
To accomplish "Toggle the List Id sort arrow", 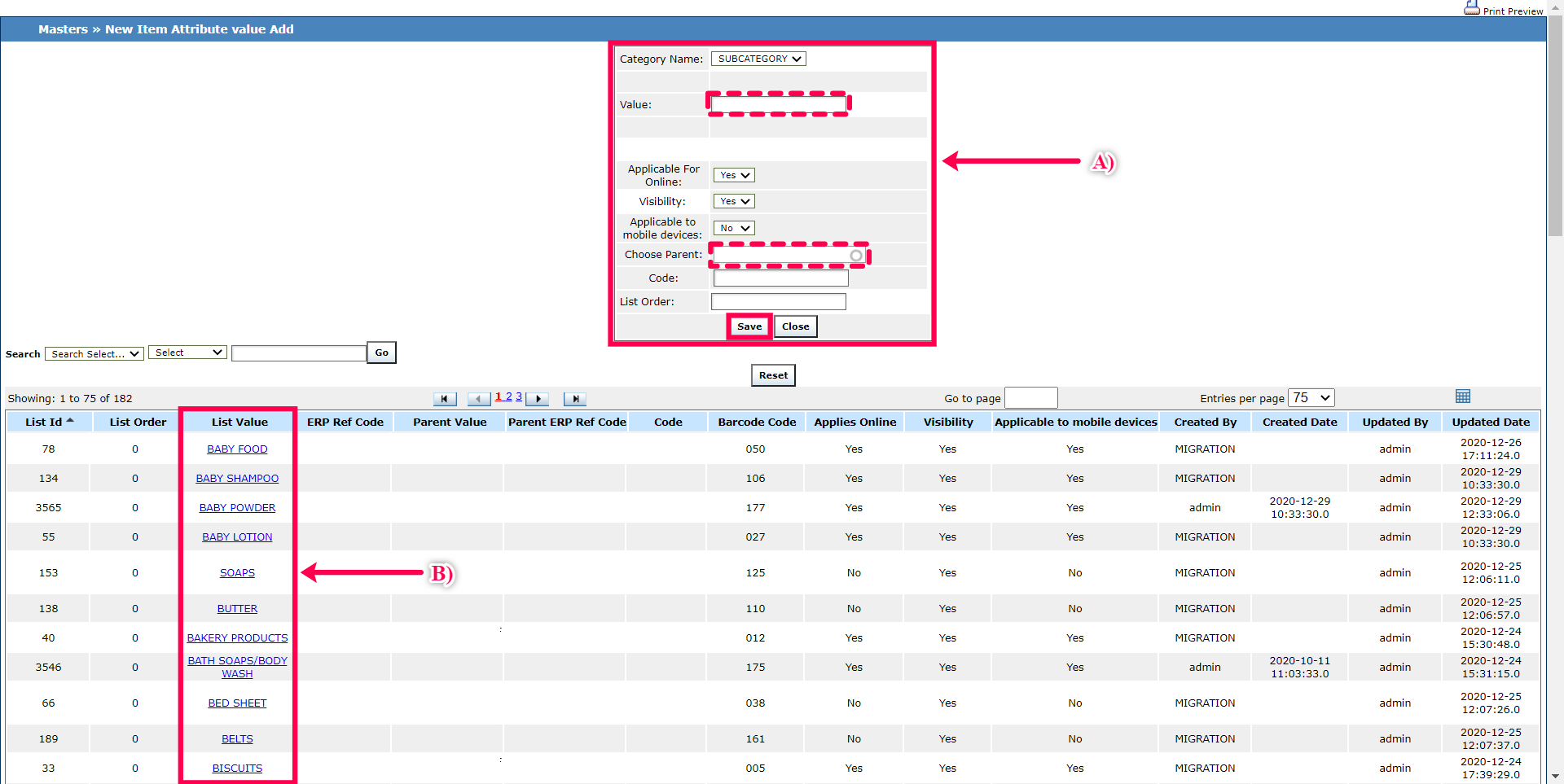I will 70,420.
